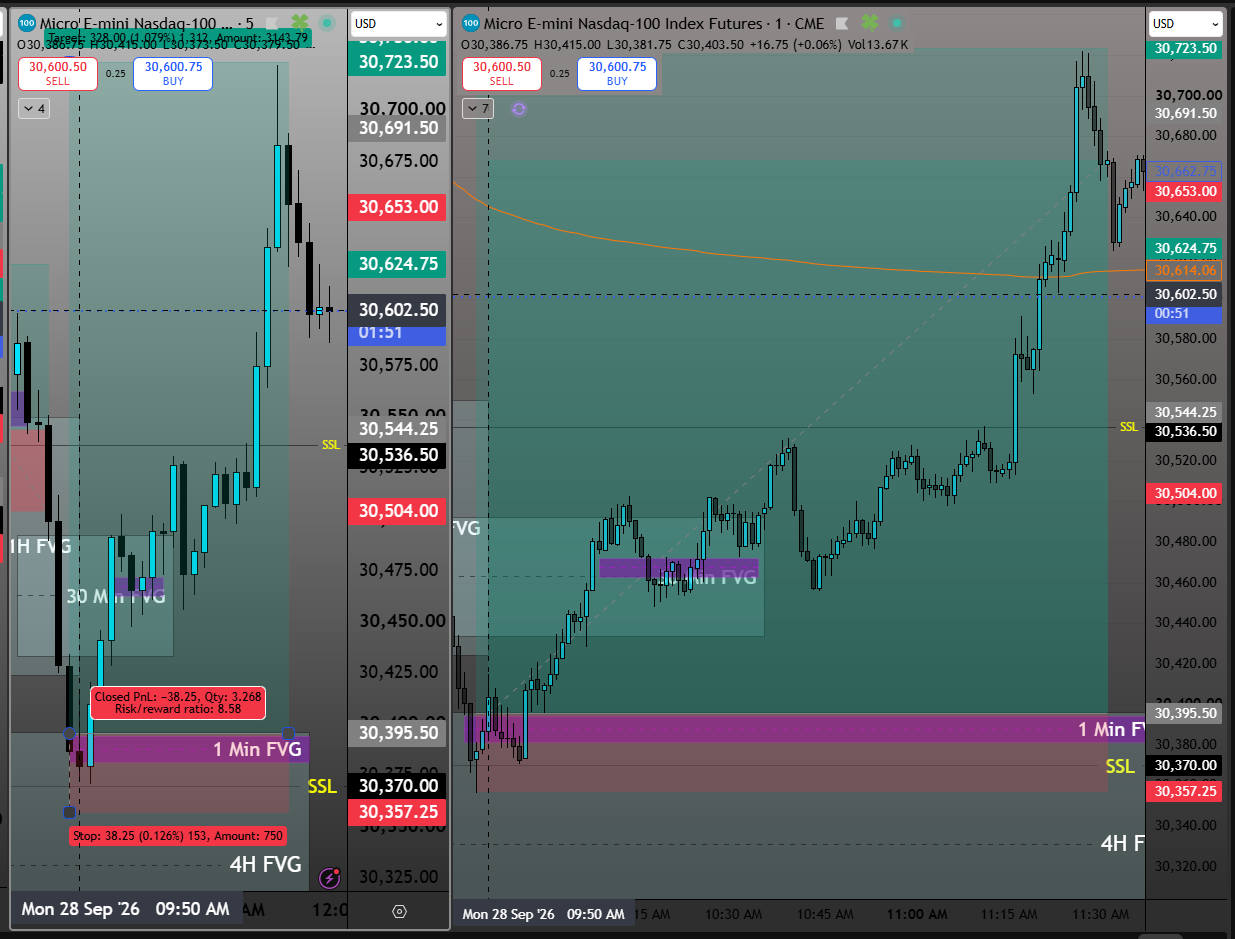Click the orange 30,614.06 moving average label
This screenshot has height=939, width=1235.
coord(1185,270)
